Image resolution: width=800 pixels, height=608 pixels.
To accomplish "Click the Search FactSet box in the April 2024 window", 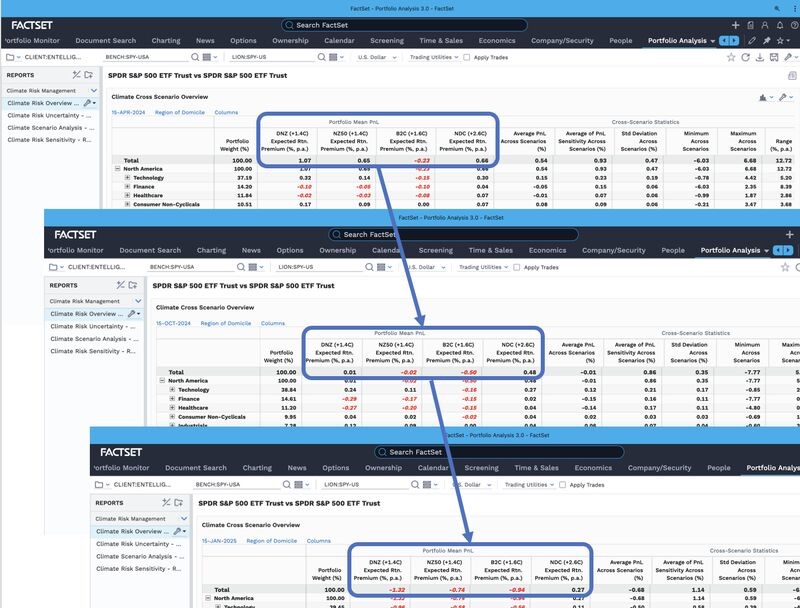I will 404,25.
